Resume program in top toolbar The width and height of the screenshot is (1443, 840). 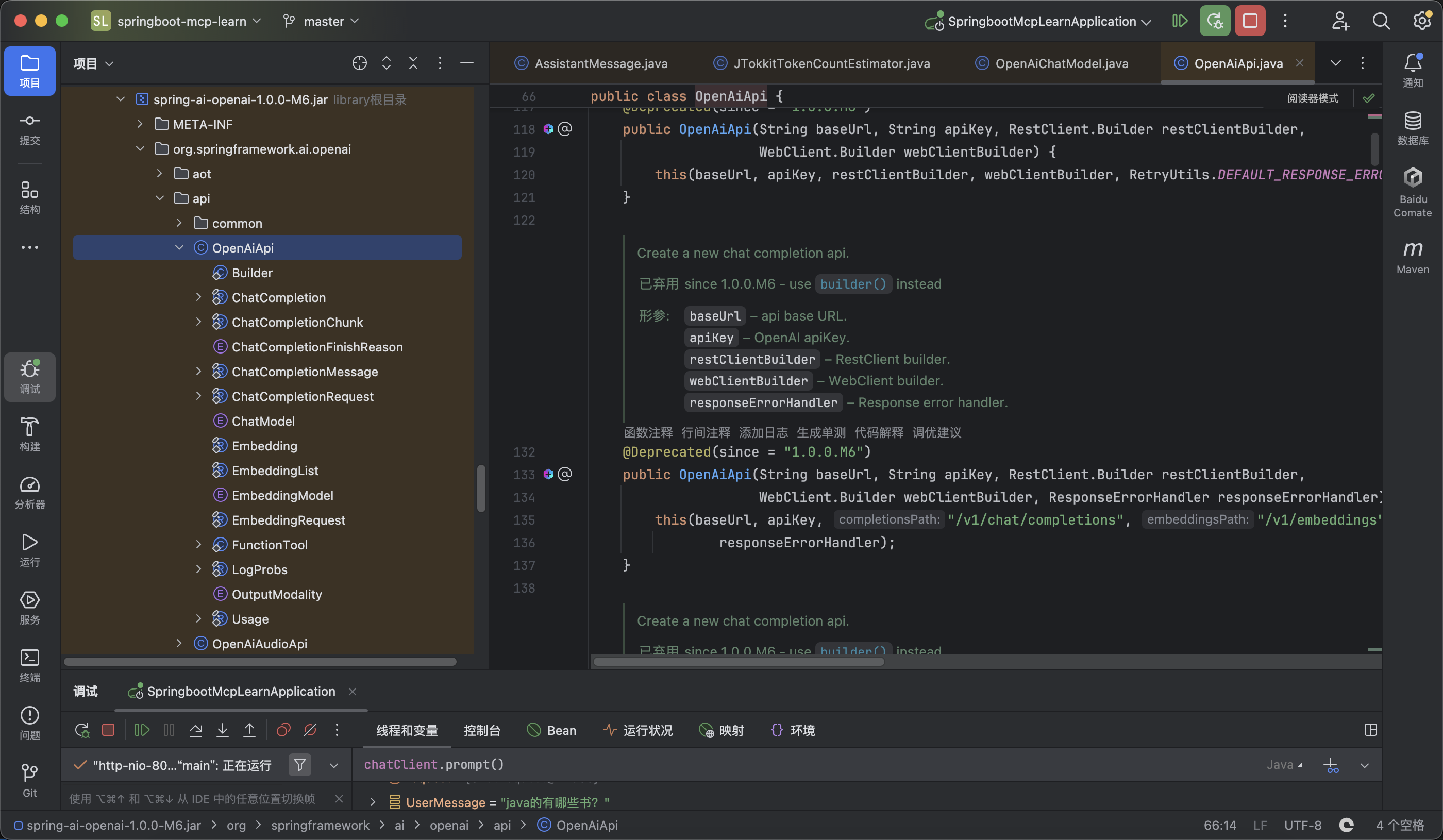pyautogui.click(x=1180, y=21)
